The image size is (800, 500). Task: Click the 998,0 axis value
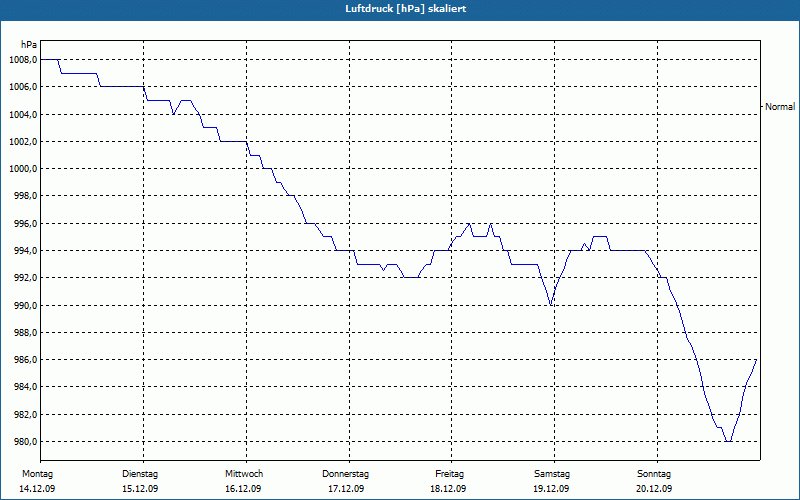[x=25, y=196]
